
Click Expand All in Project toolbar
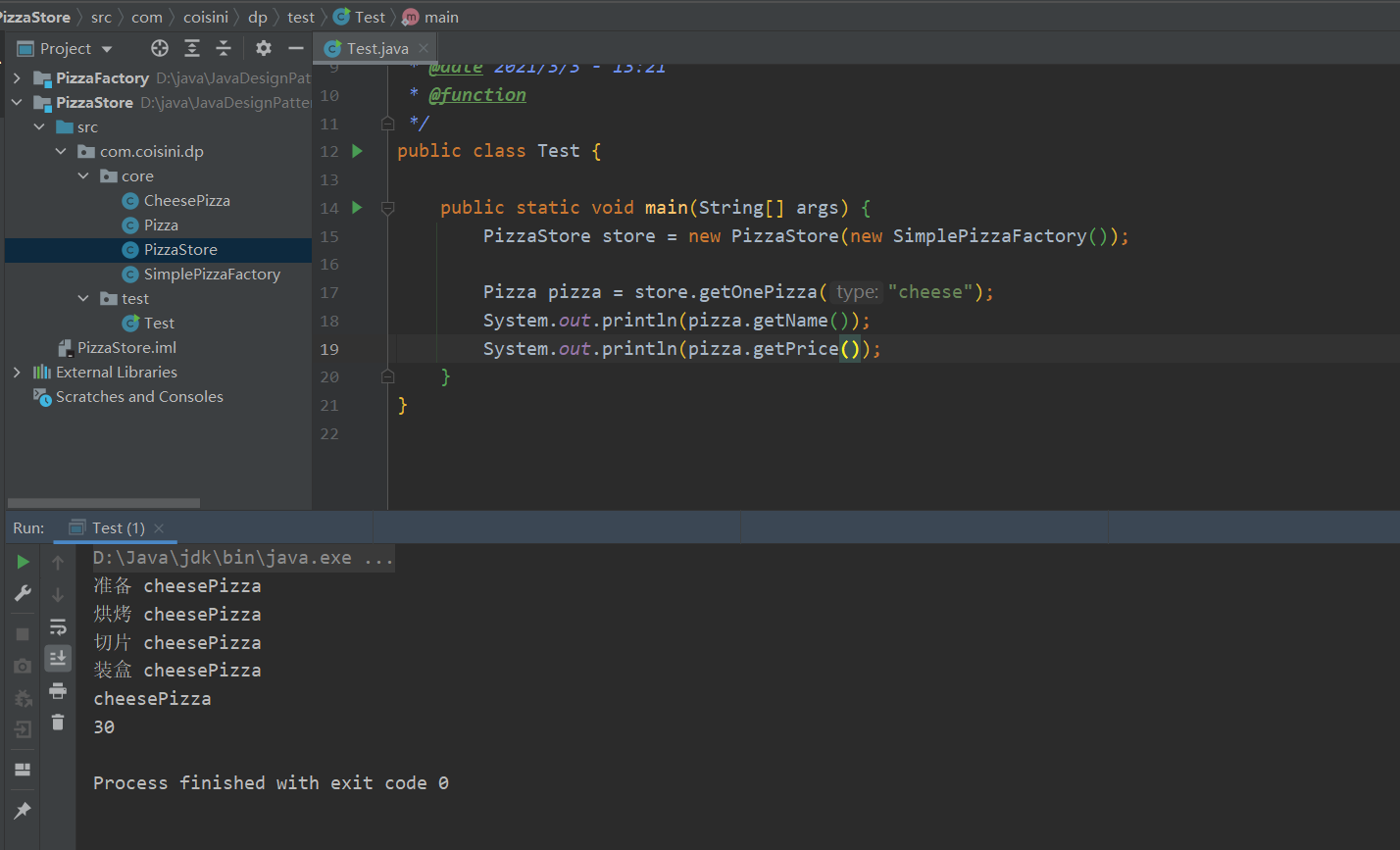[192, 48]
